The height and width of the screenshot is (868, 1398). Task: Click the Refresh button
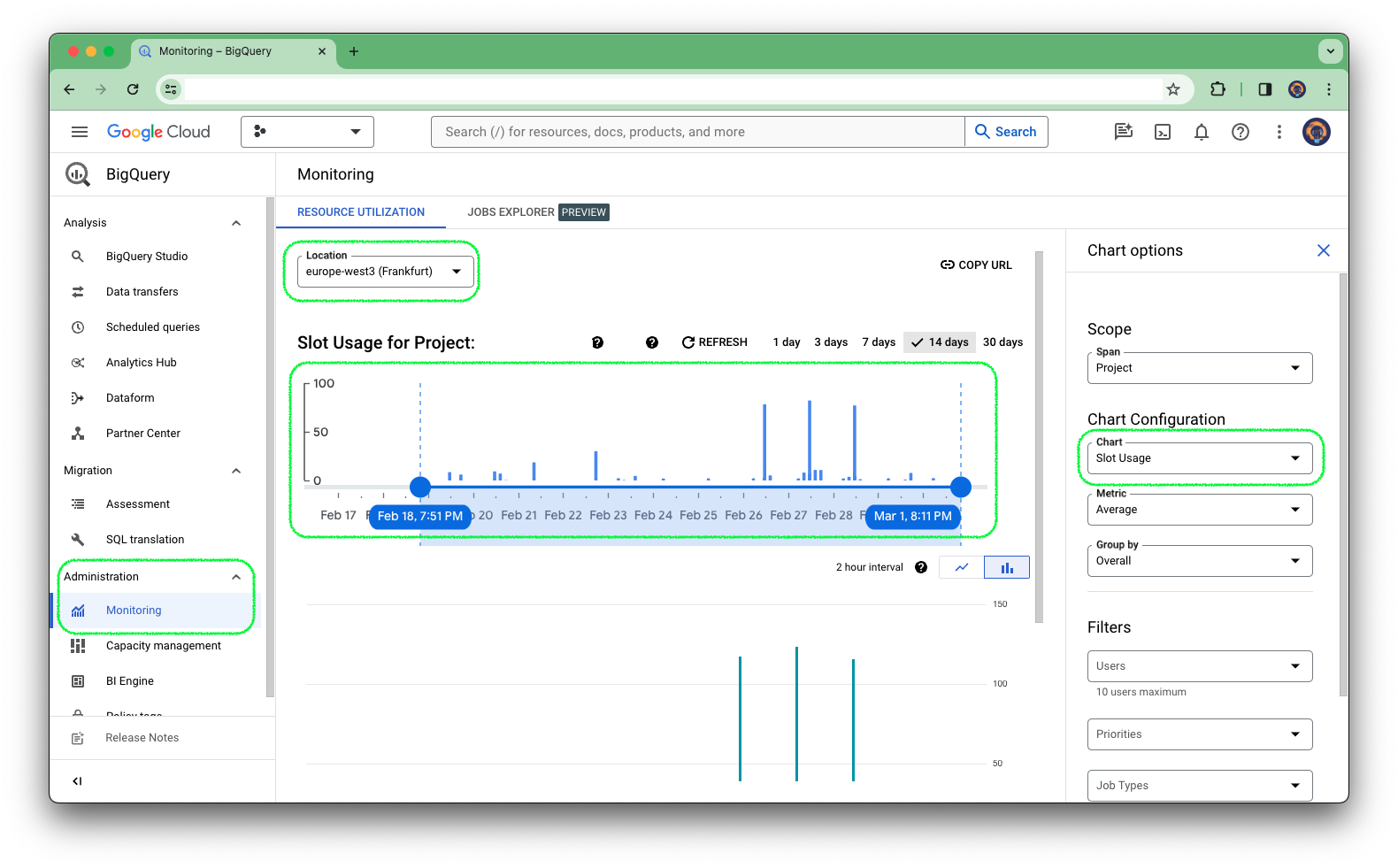[715, 342]
